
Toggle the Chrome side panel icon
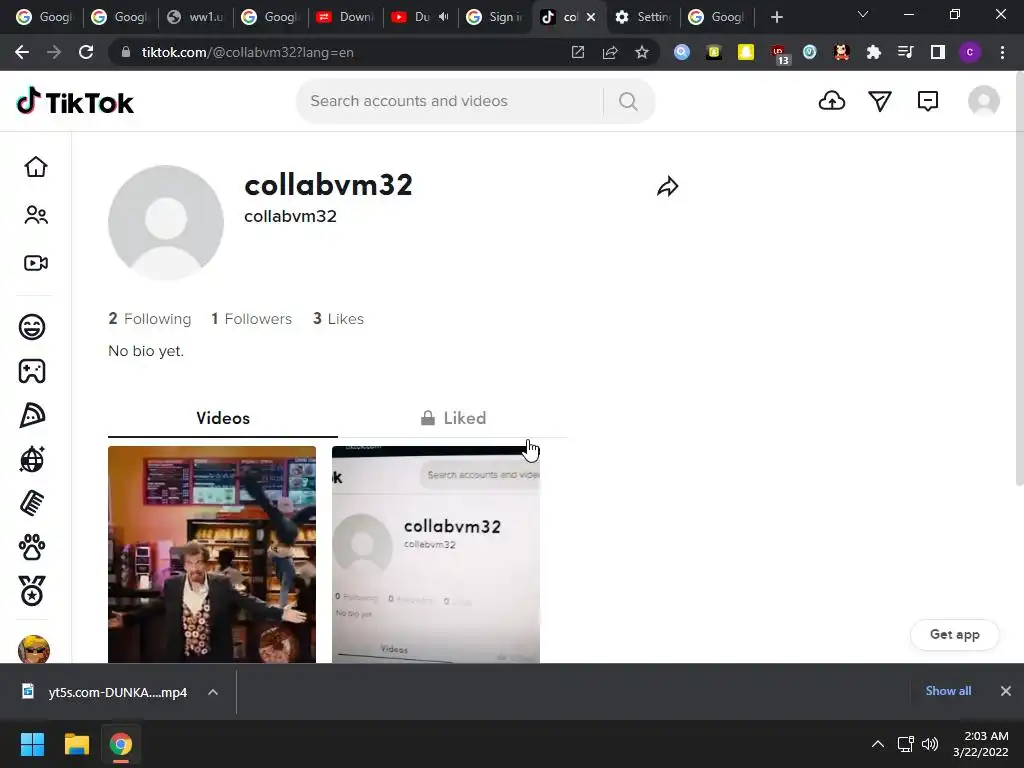(938, 52)
